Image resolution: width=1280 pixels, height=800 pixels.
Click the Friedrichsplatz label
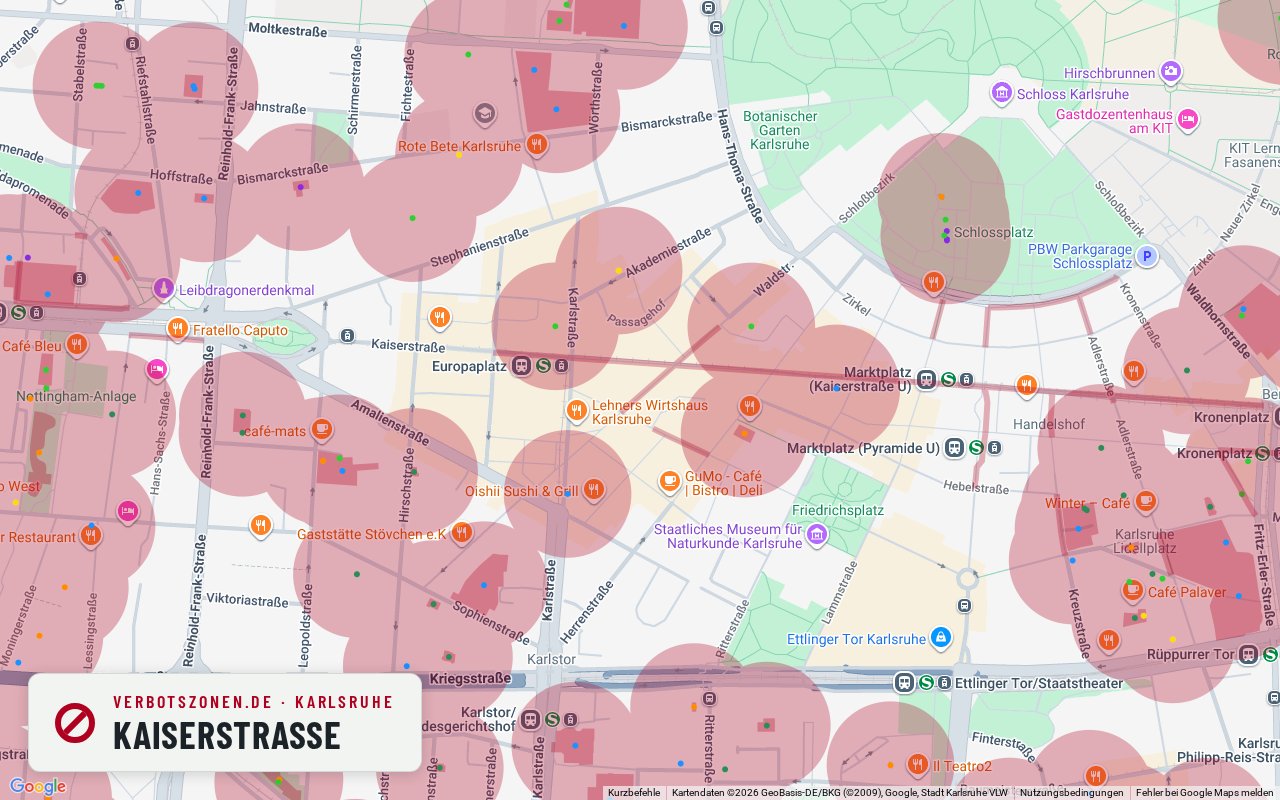(x=838, y=510)
